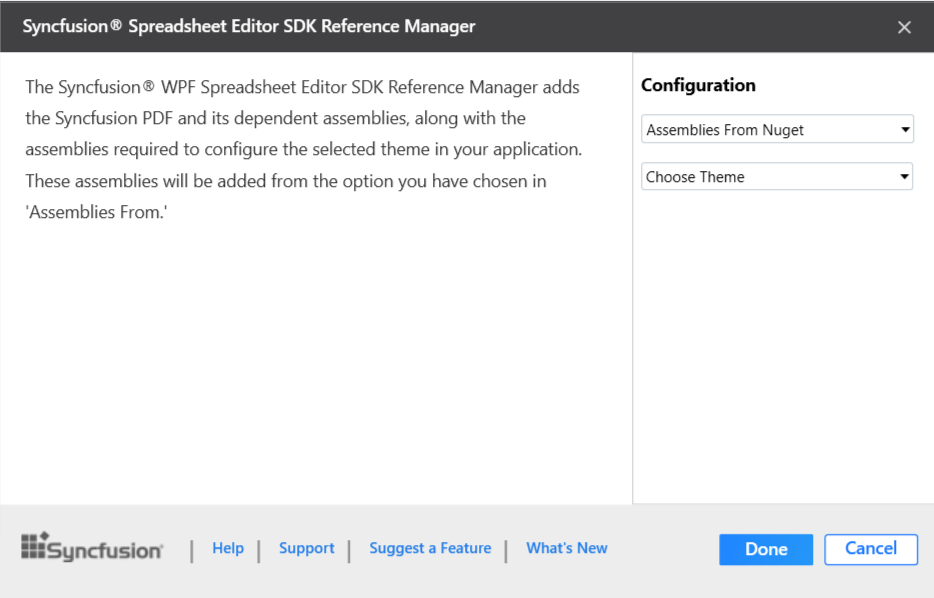Click the dialog title bar text

pos(249,26)
